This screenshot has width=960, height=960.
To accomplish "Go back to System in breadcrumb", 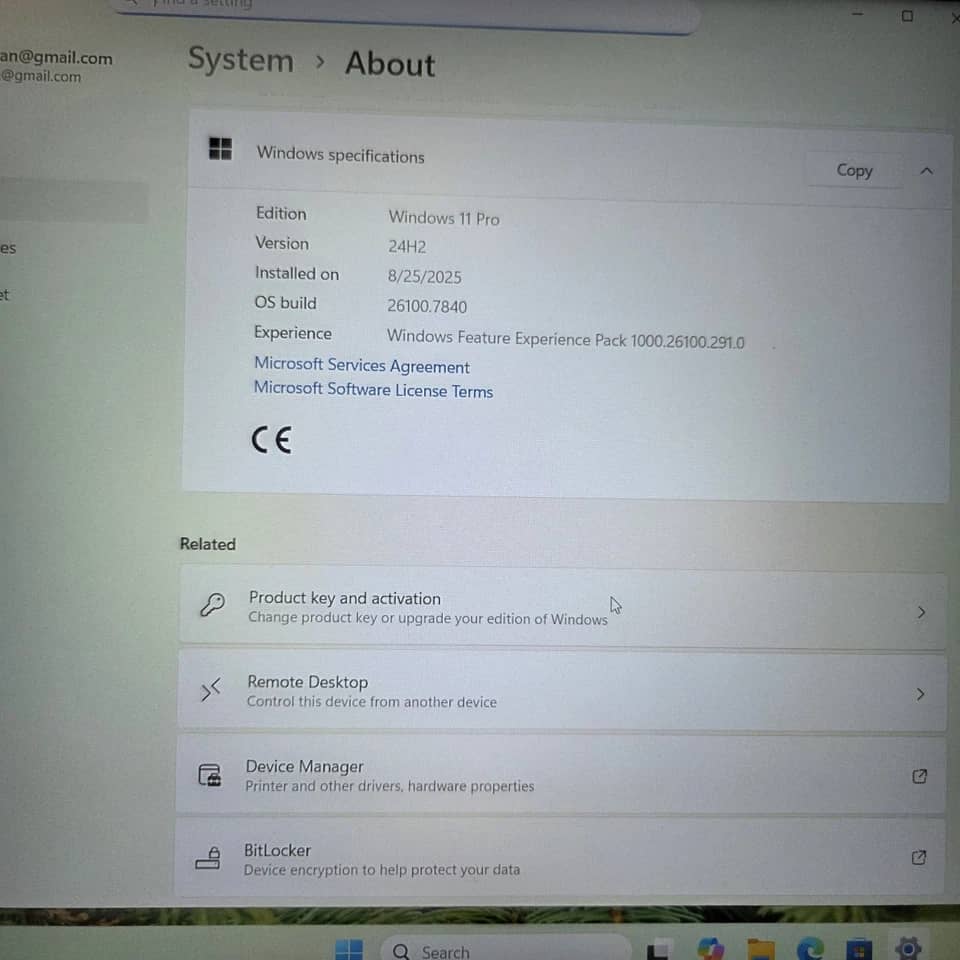I will [x=241, y=61].
